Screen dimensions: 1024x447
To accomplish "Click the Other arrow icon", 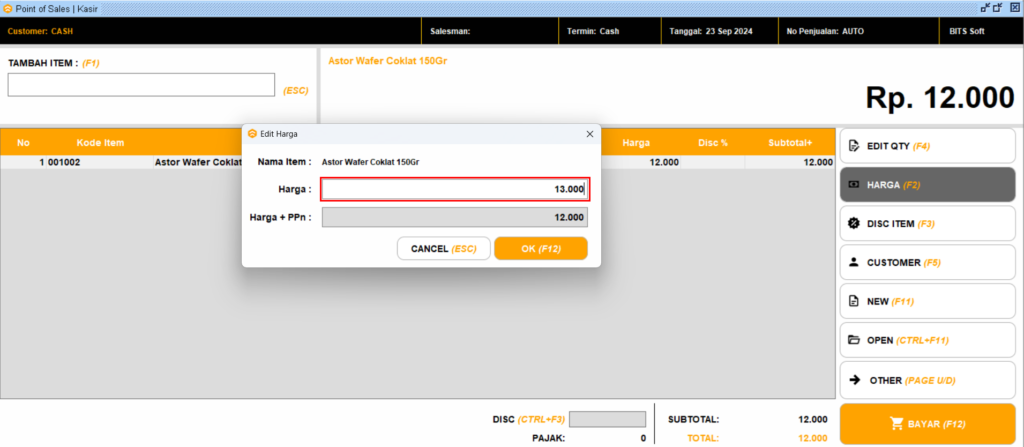I will (x=854, y=380).
